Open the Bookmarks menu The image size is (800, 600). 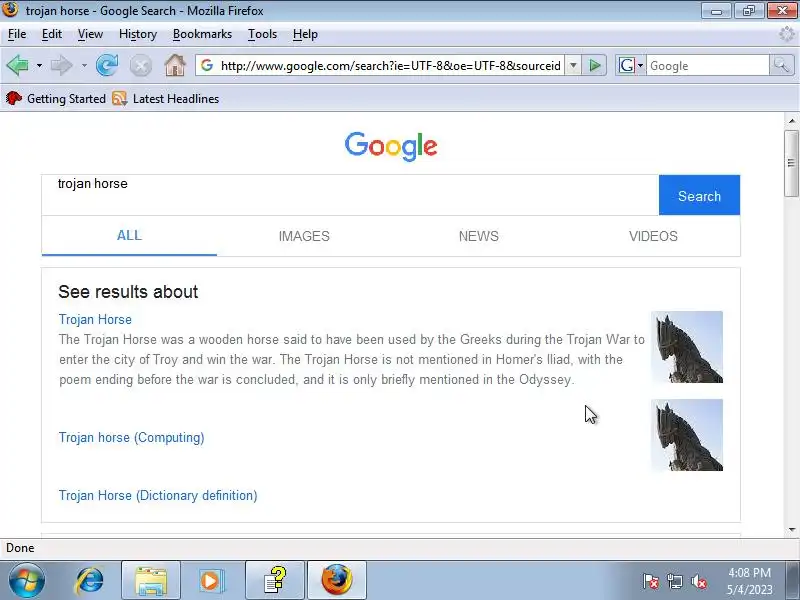202,34
